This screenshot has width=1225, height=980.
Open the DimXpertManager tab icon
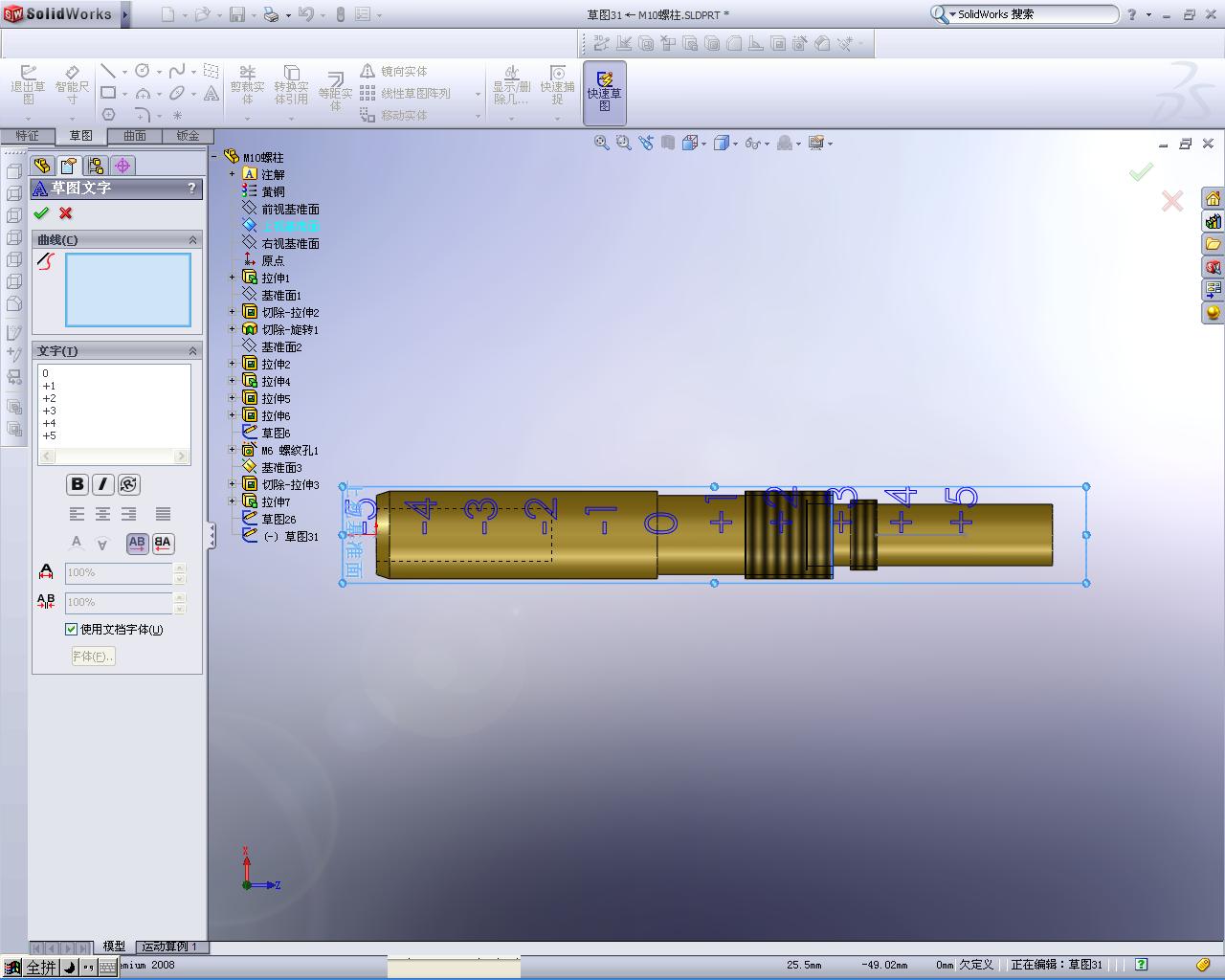click(122, 166)
